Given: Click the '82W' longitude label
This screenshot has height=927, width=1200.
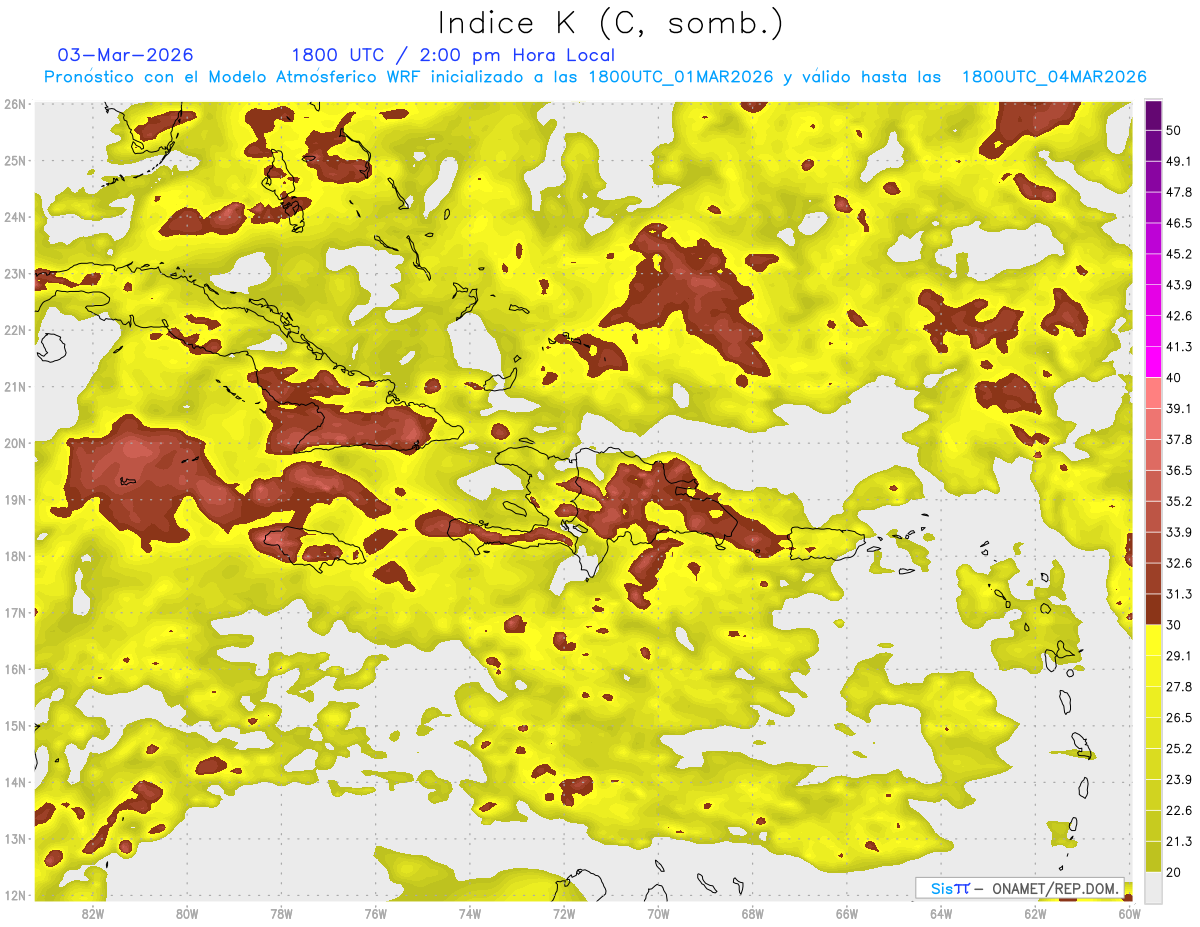Looking at the screenshot, I should (x=92, y=913).
